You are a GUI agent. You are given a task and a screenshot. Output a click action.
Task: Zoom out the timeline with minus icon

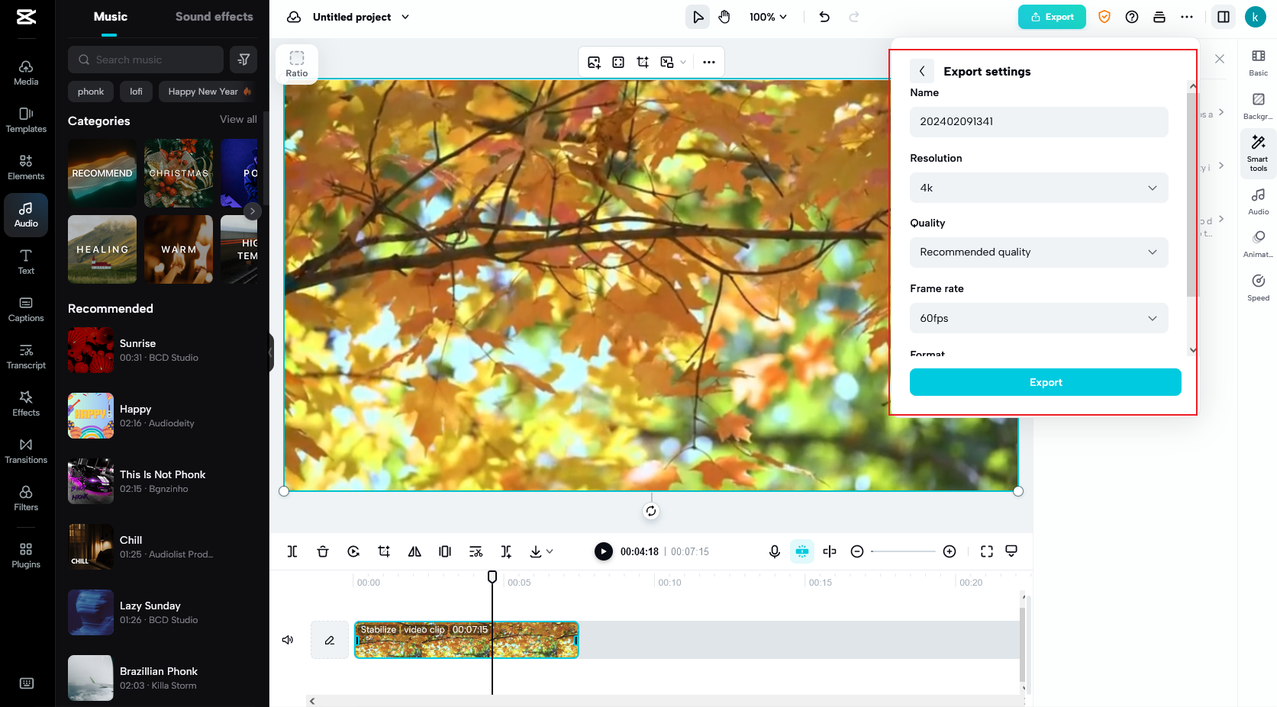coord(857,551)
